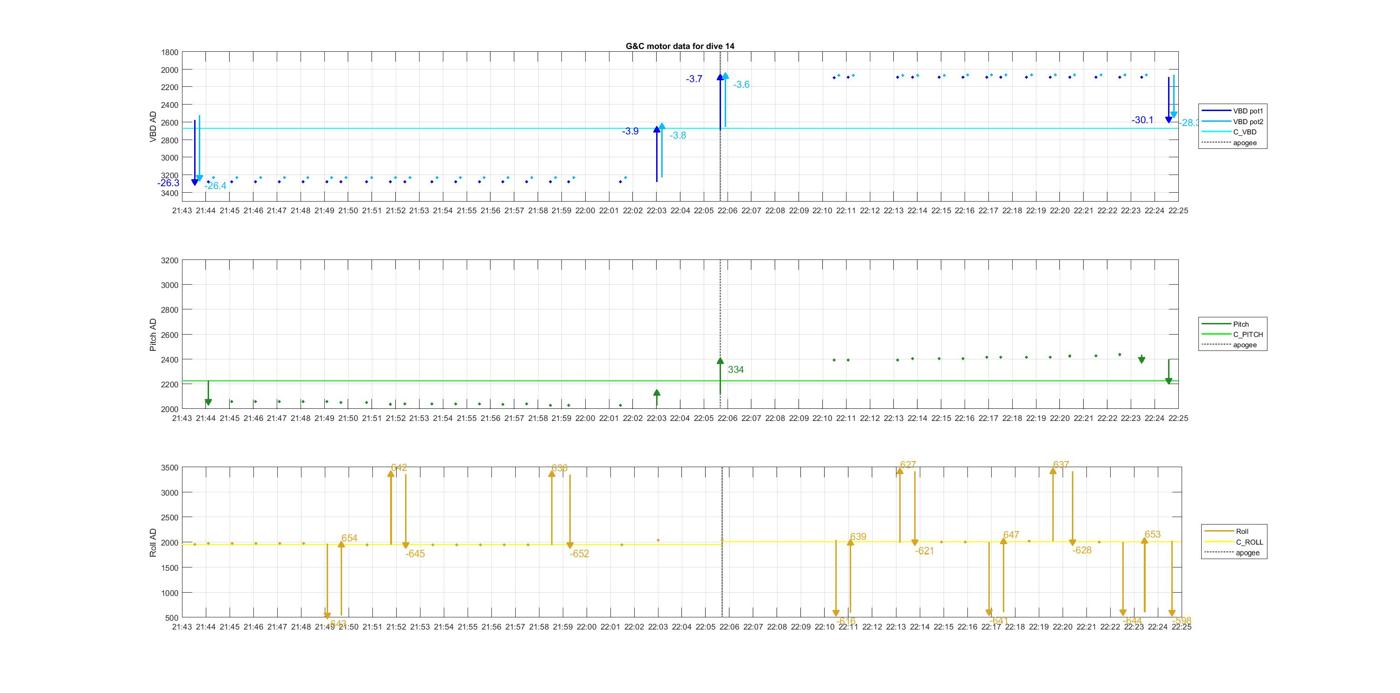Select the 'Pitch' legend entry
The width and height of the screenshot is (1400, 693).
tap(1241, 324)
